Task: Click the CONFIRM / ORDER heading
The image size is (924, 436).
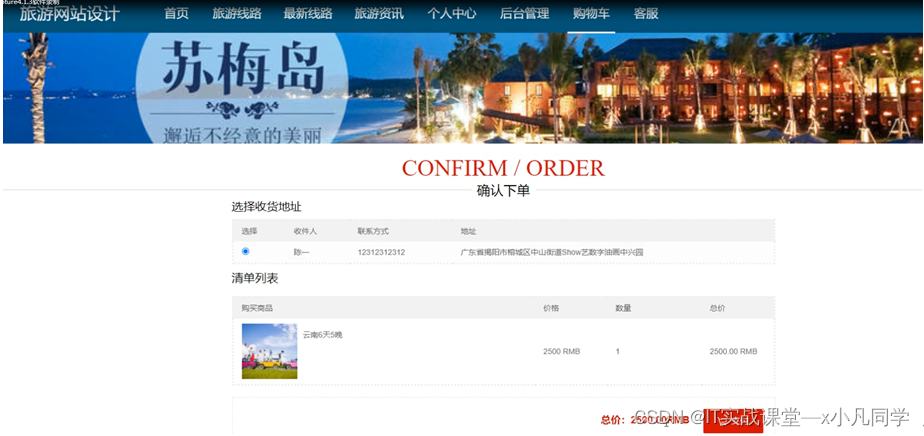Action: pyautogui.click(x=503, y=169)
